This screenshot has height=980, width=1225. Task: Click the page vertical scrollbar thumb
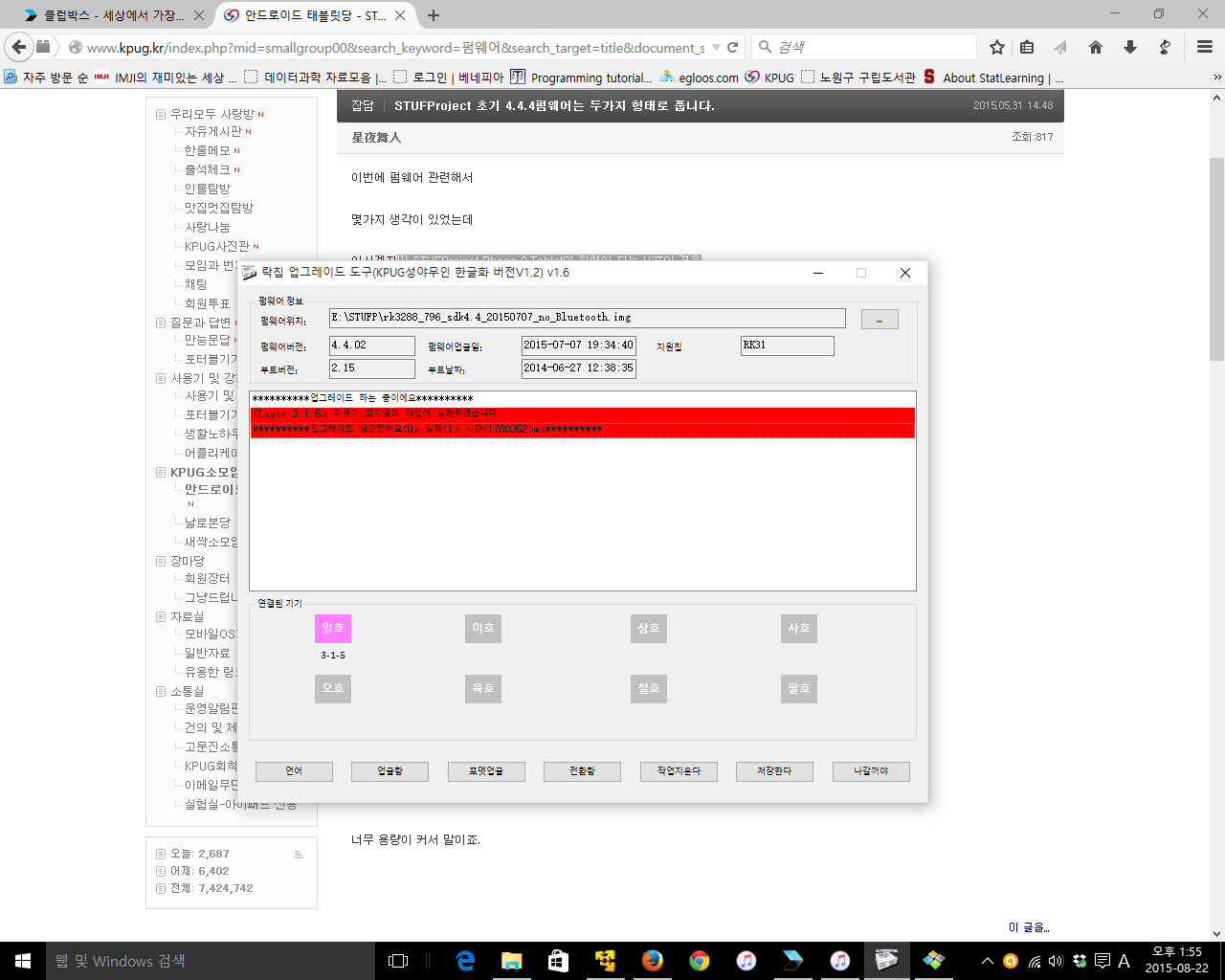coord(1216,258)
